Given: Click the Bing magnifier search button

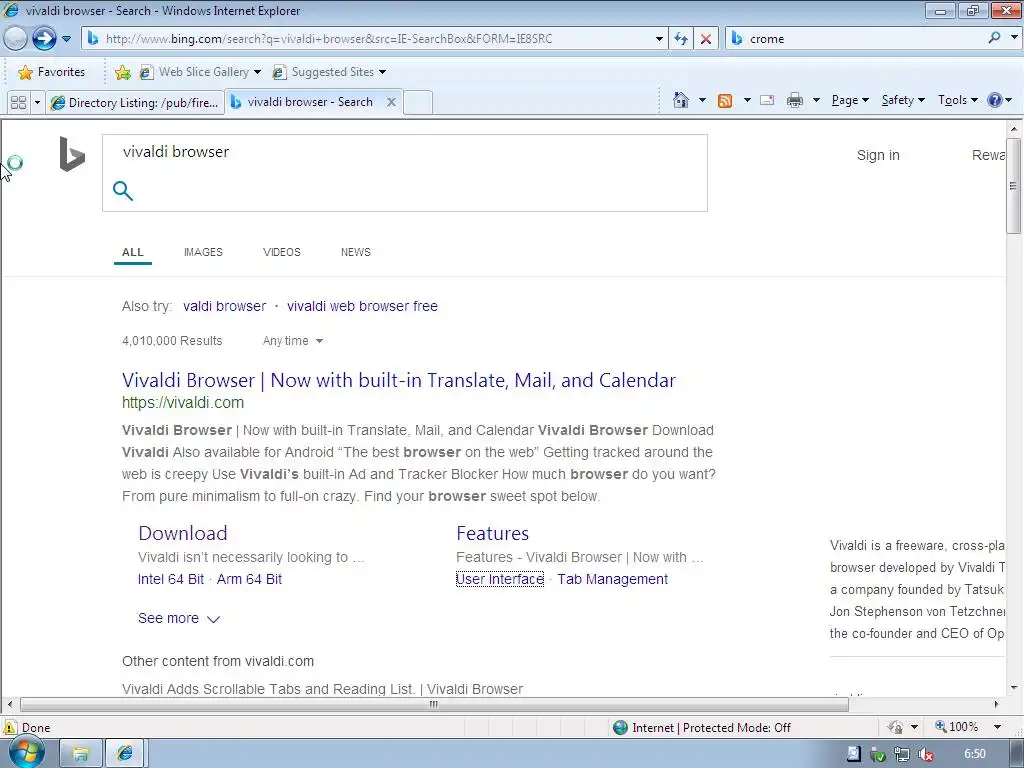Looking at the screenshot, I should (x=123, y=191).
